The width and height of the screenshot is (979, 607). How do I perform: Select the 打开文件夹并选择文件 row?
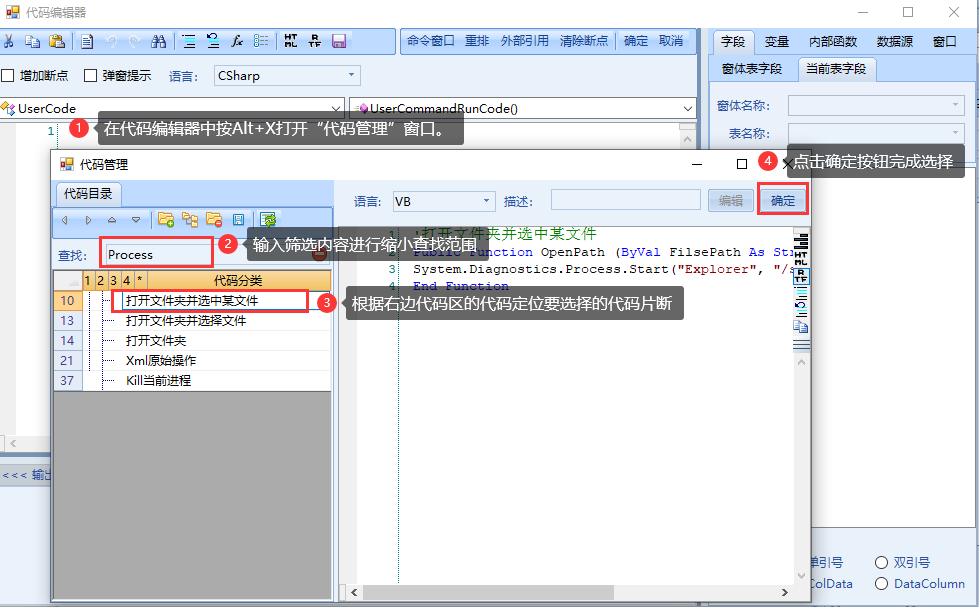[193, 320]
